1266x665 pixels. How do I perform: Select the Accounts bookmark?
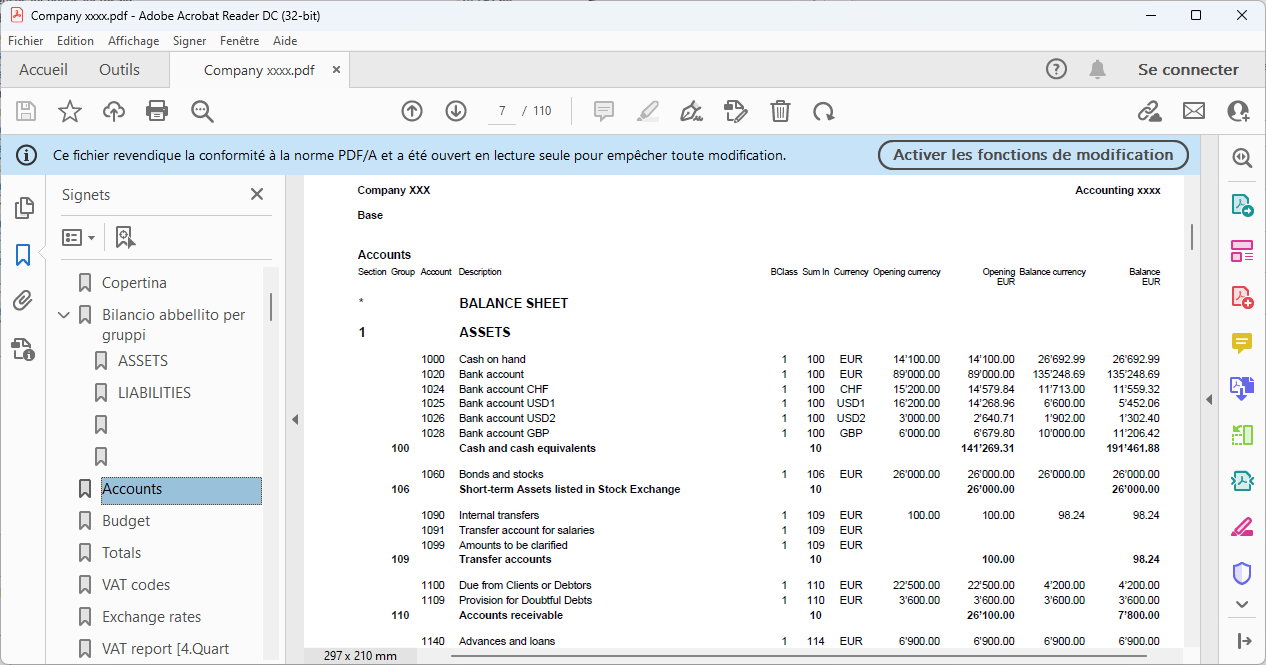(x=181, y=489)
